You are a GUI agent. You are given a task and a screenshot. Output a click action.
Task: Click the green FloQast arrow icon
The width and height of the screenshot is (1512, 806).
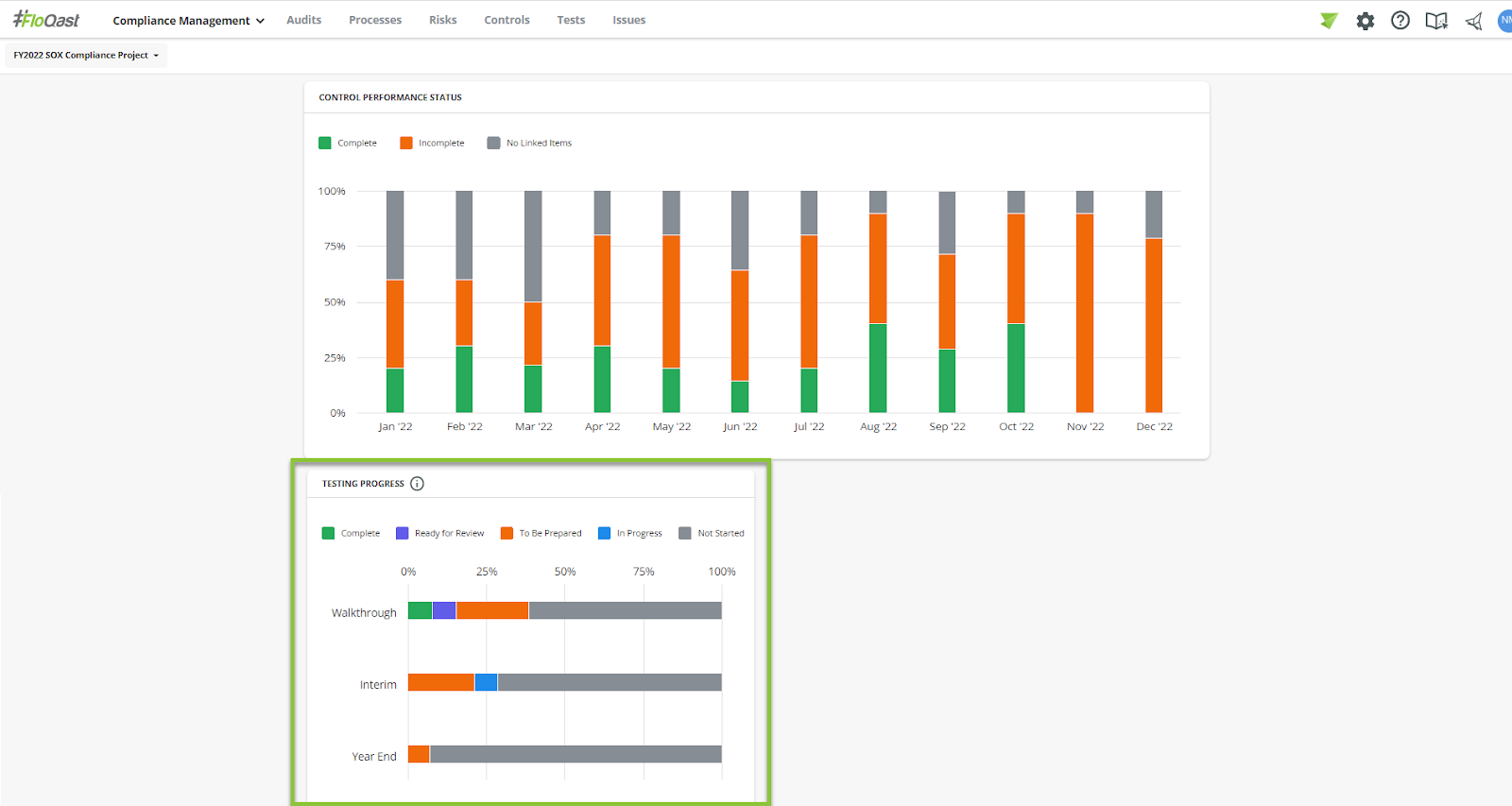(x=1329, y=21)
